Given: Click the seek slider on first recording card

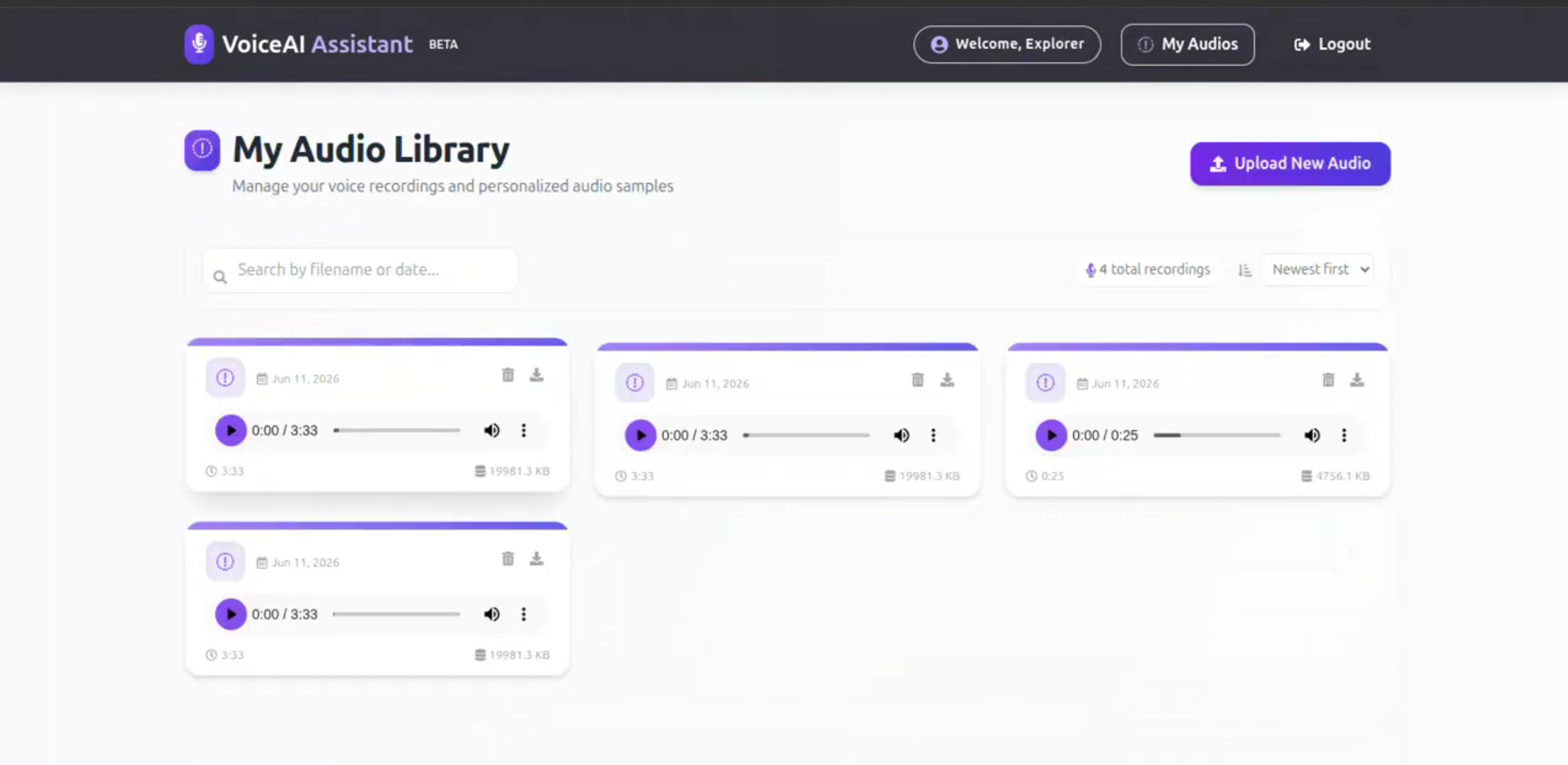Looking at the screenshot, I should click(397, 430).
